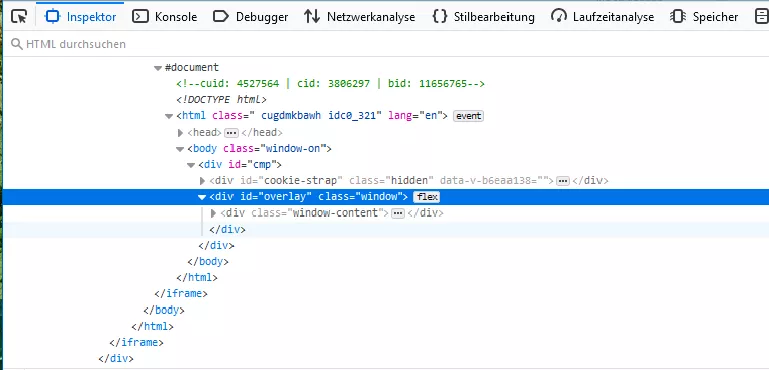This screenshot has width=769, height=370.
Task: Toggle the flex badge on overlay div
Action: [427, 197]
